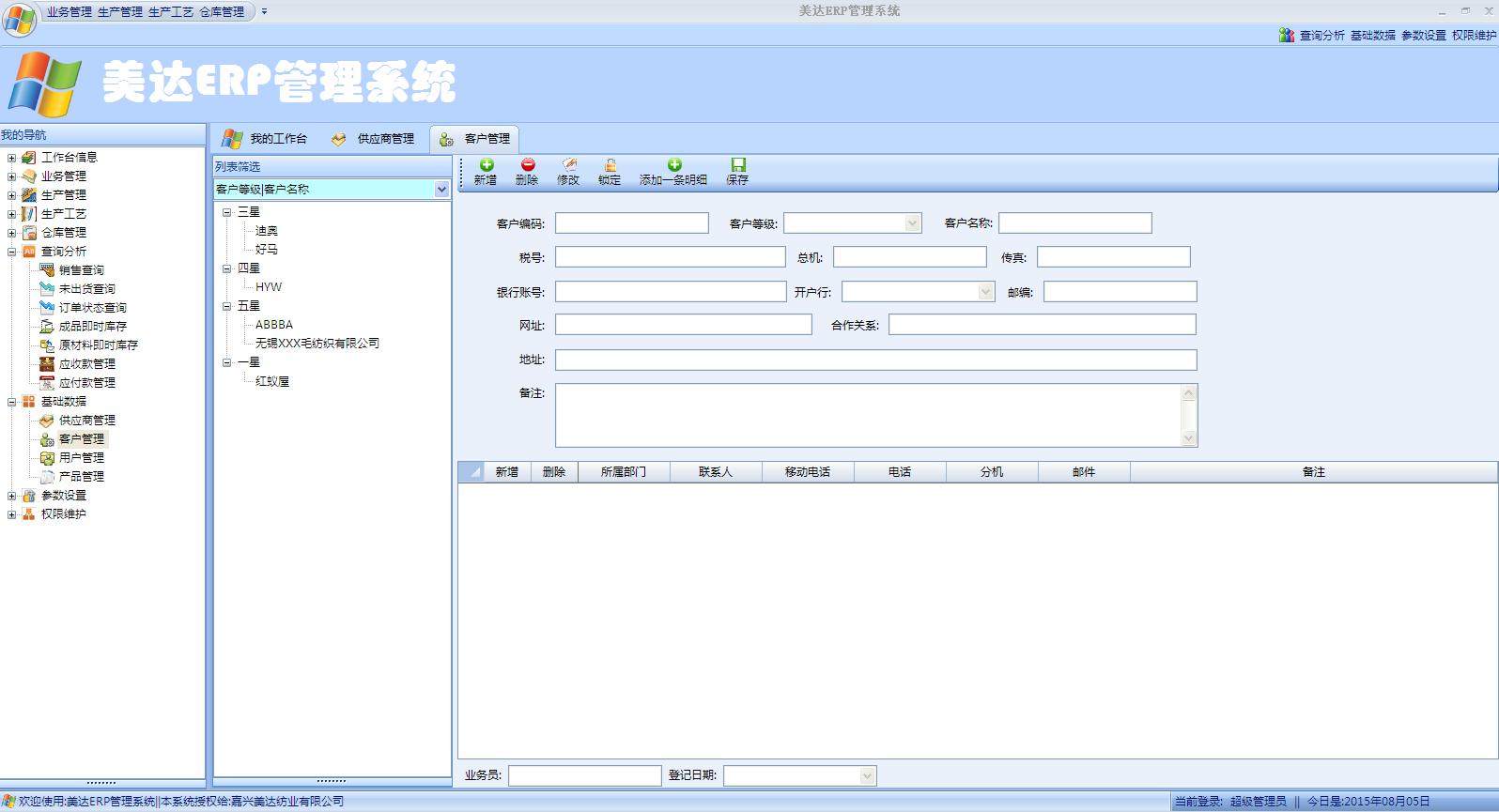Screen dimensions: 1499x812
Task: Select customer 好马 in list
Action: 267,250
